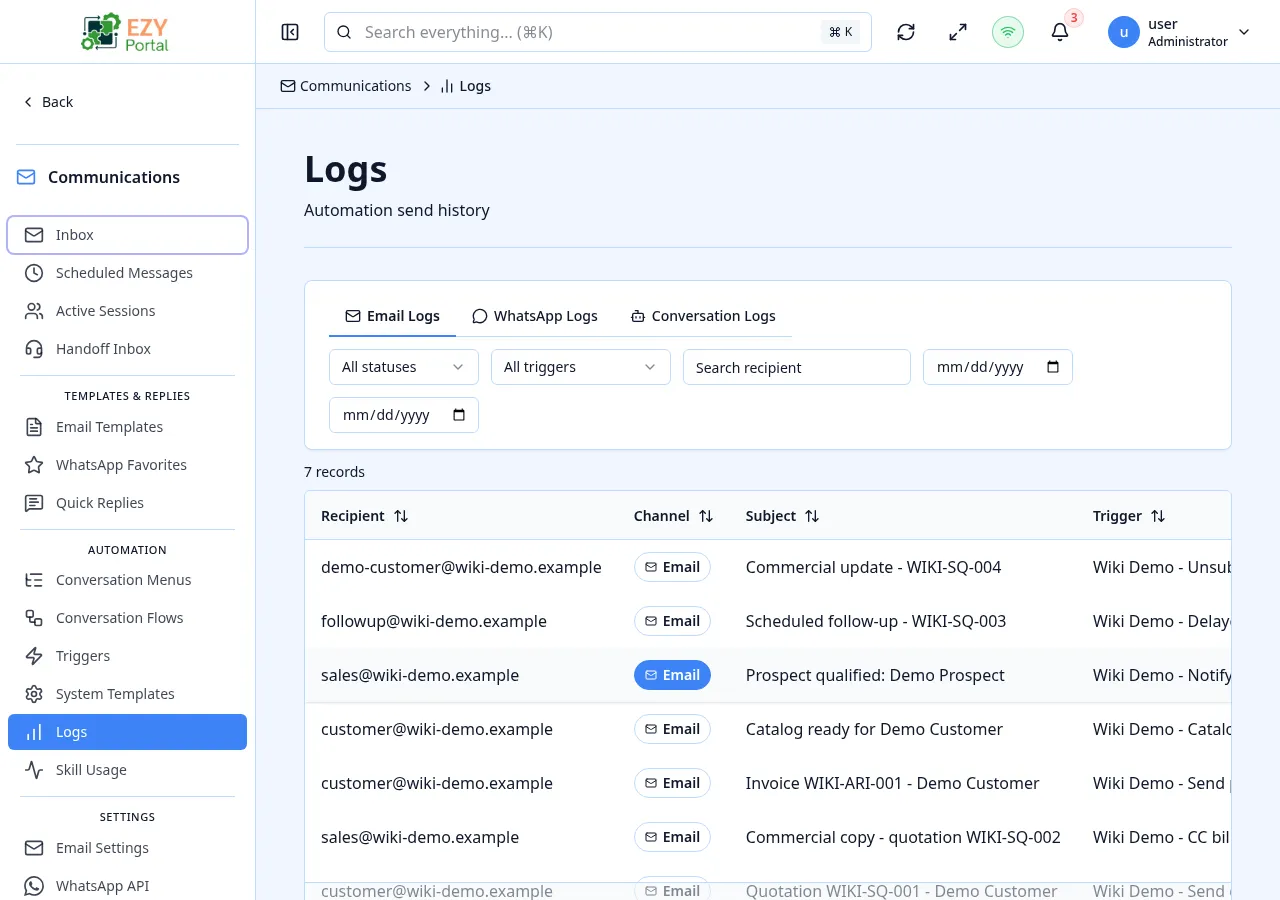Click the Communications envelope icon in sidebar header

click(x=26, y=177)
